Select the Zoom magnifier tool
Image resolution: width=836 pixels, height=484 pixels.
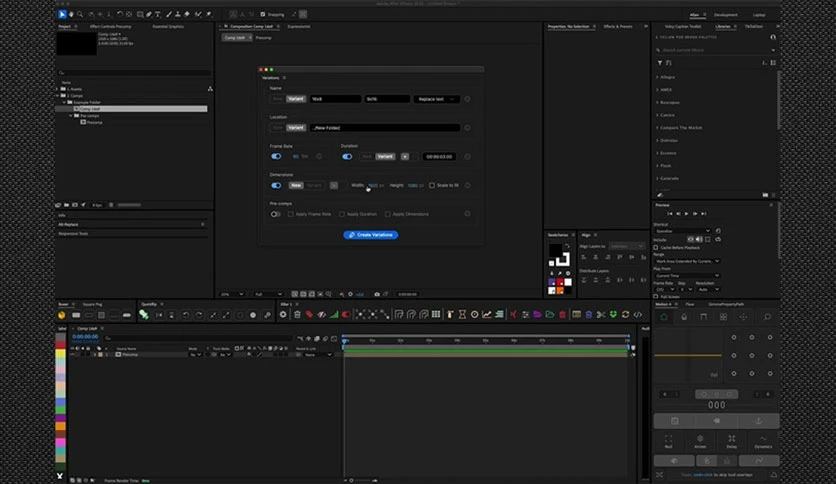(x=80, y=14)
